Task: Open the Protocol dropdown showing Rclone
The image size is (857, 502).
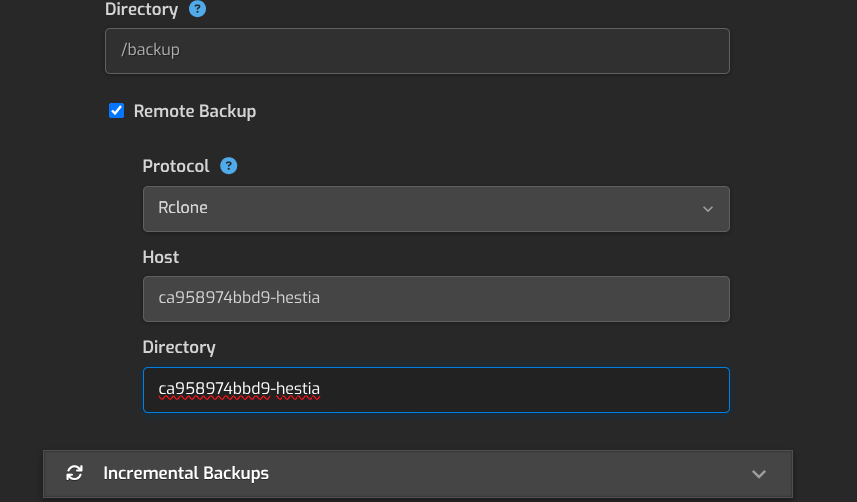Action: 436,209
